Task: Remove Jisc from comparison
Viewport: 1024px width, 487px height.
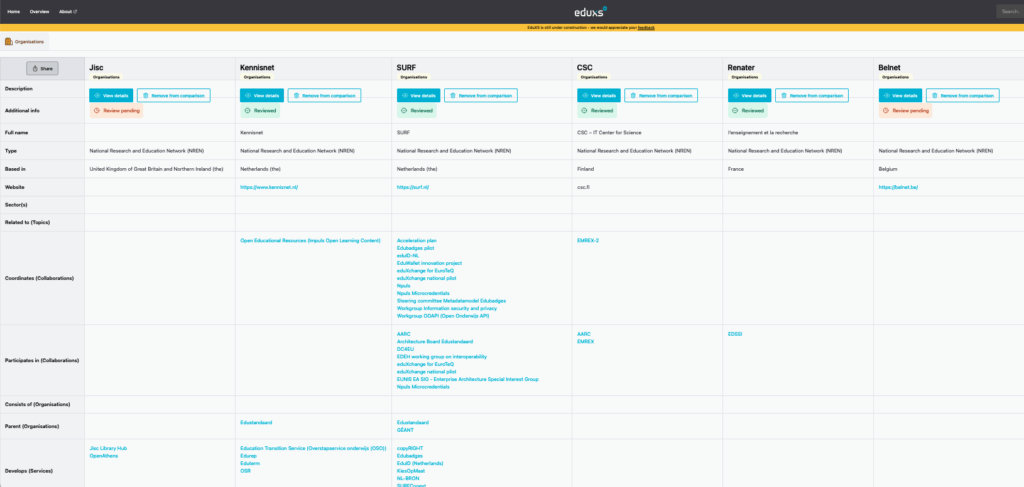Action: (x=174, y=95)
